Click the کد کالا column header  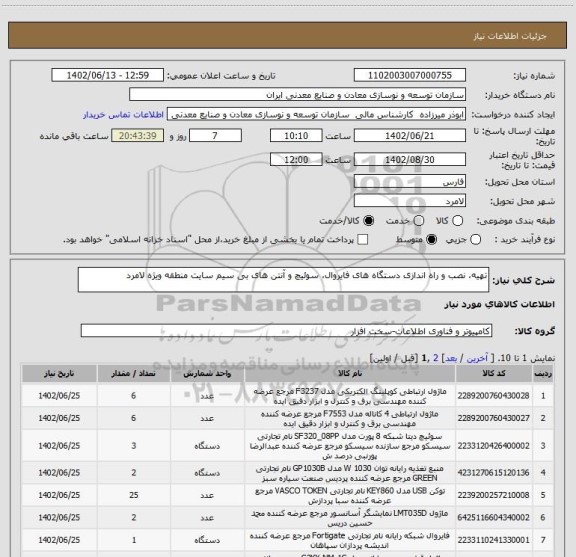coord(494,374)
